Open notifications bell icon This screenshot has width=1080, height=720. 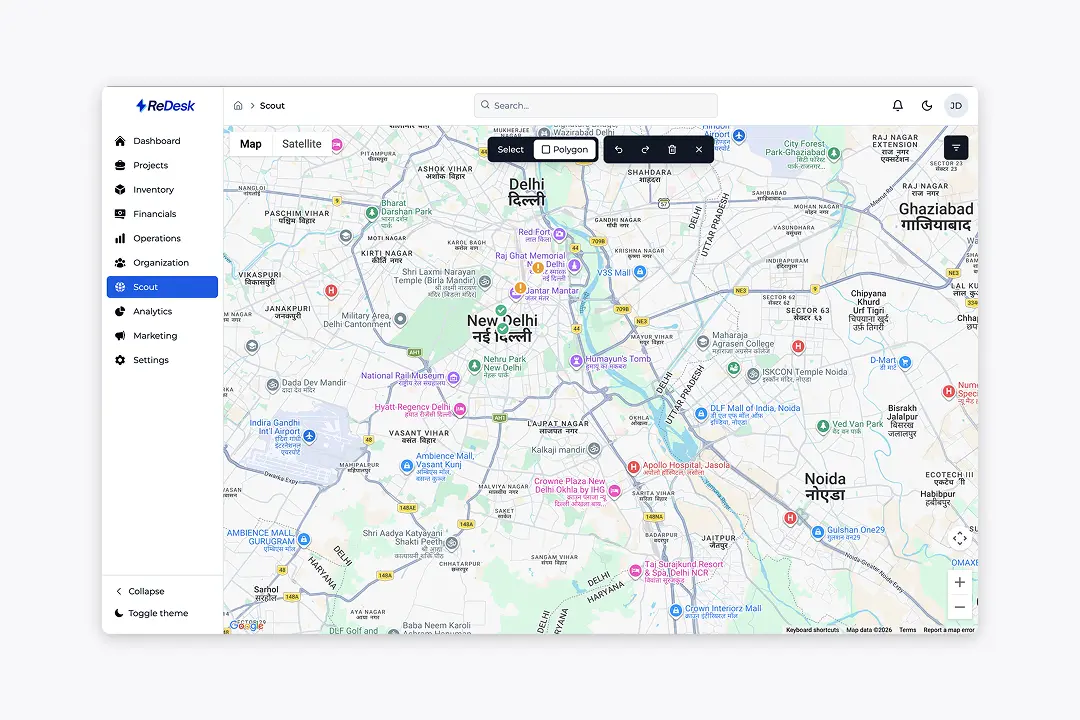click(x=897, y=105)
